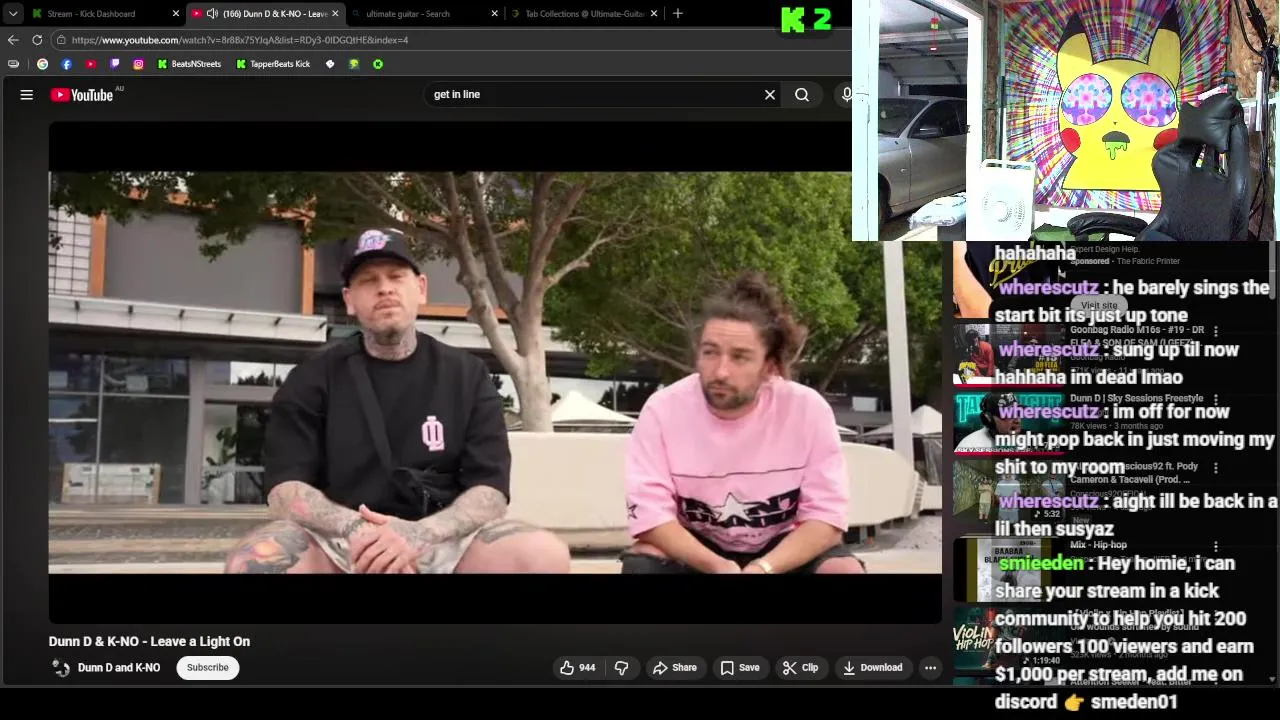Focus the youtube.com URL address field
1280x720 pixels.
(240, 40)
